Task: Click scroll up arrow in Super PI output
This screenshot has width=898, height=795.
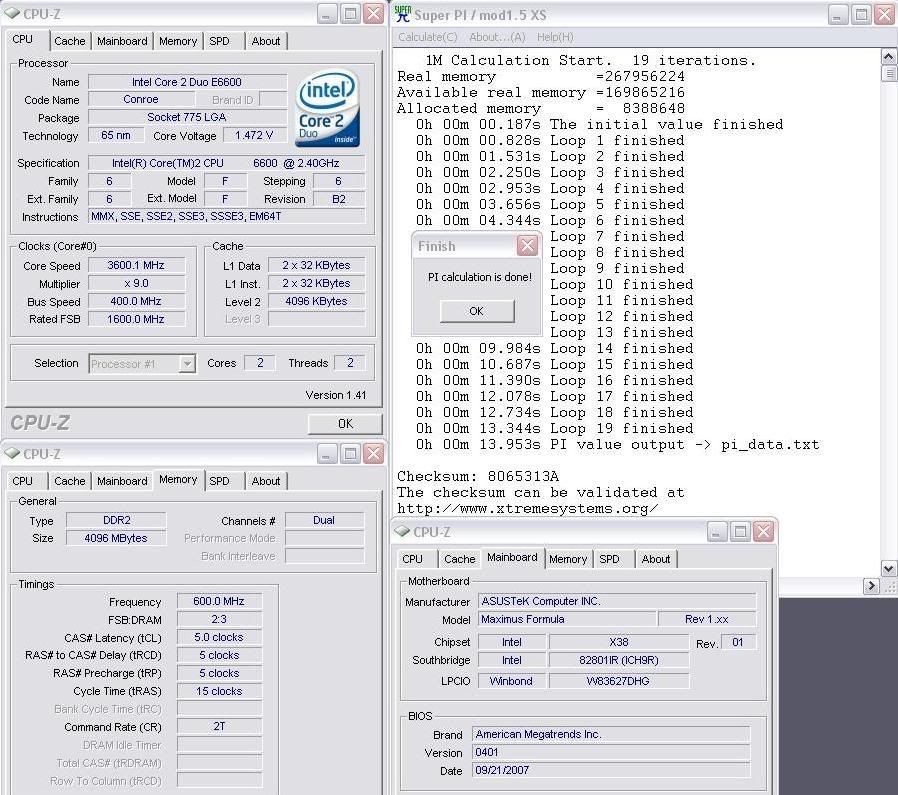Action: click(x=888, y=56)
